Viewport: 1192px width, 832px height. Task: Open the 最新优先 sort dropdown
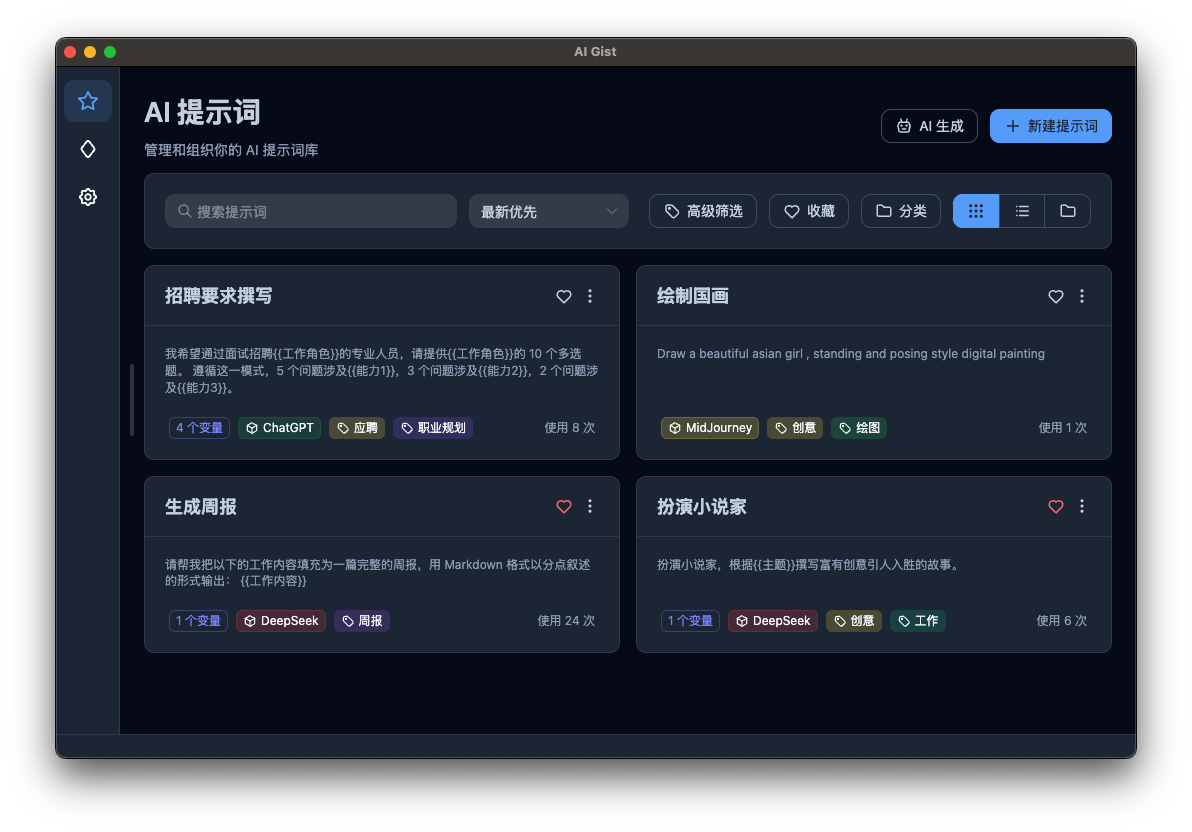(x=548, y=211)
